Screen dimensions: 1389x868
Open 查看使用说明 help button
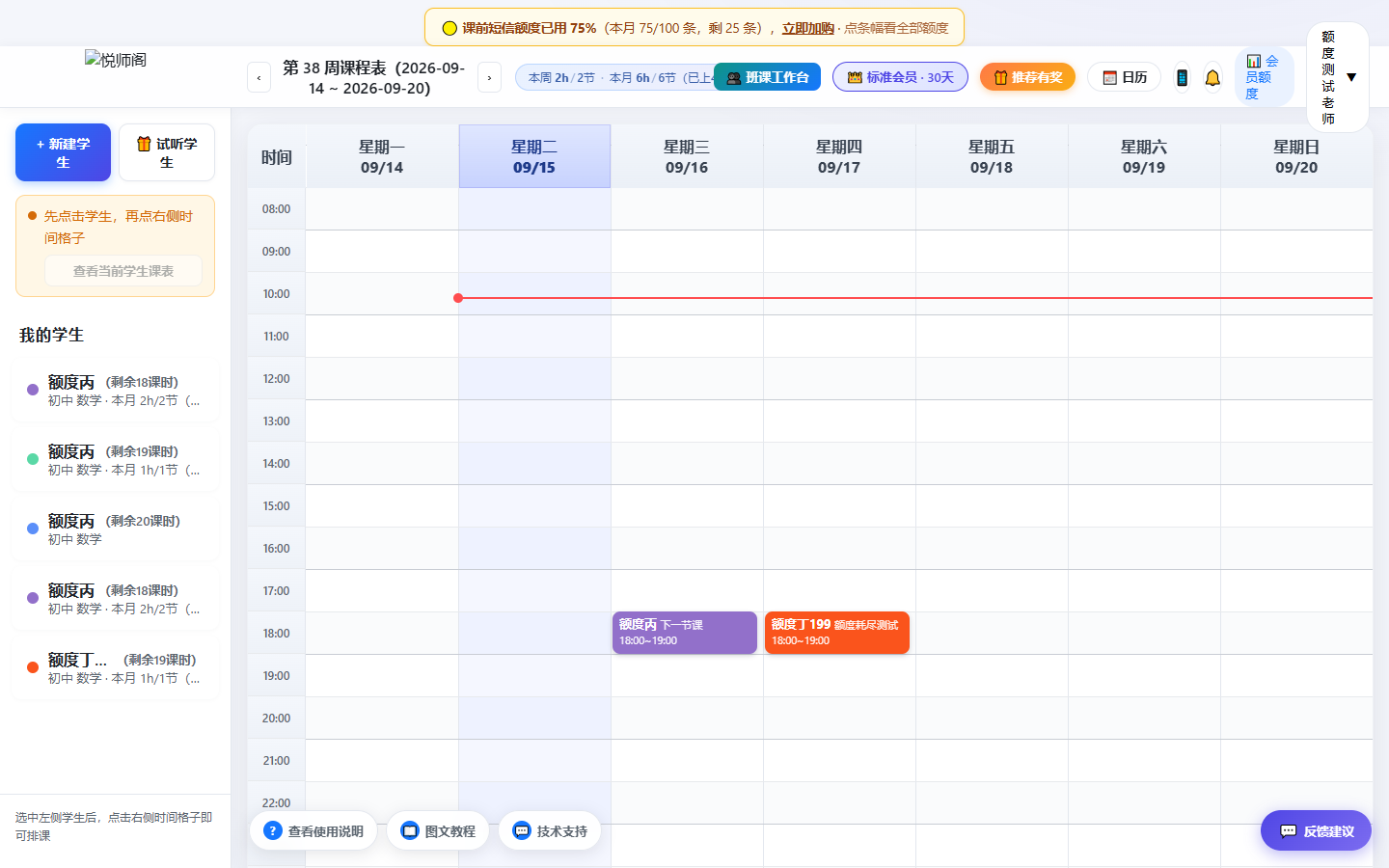(x=313, y=830)
